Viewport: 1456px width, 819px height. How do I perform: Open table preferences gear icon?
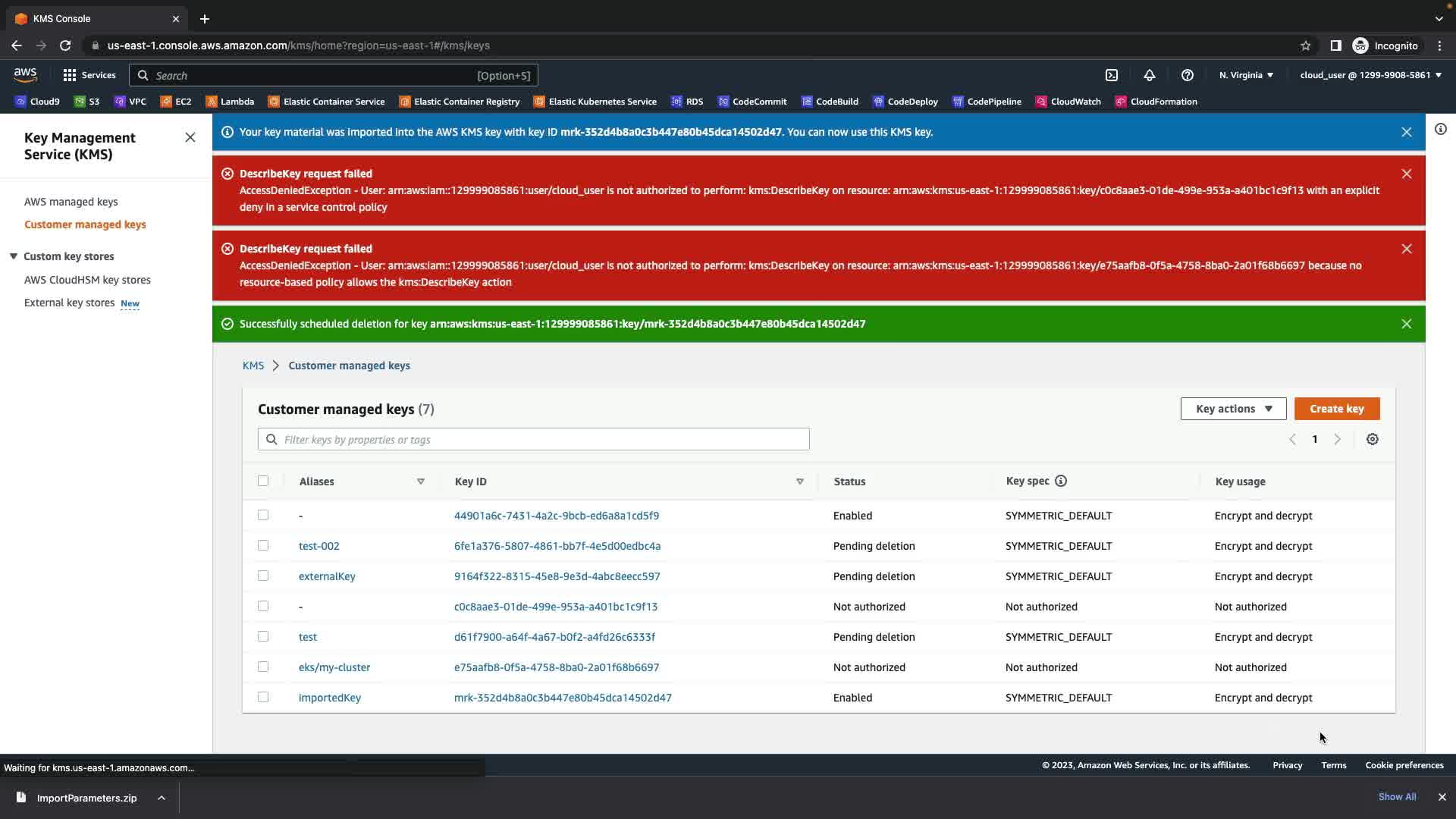coord(1372,439)
